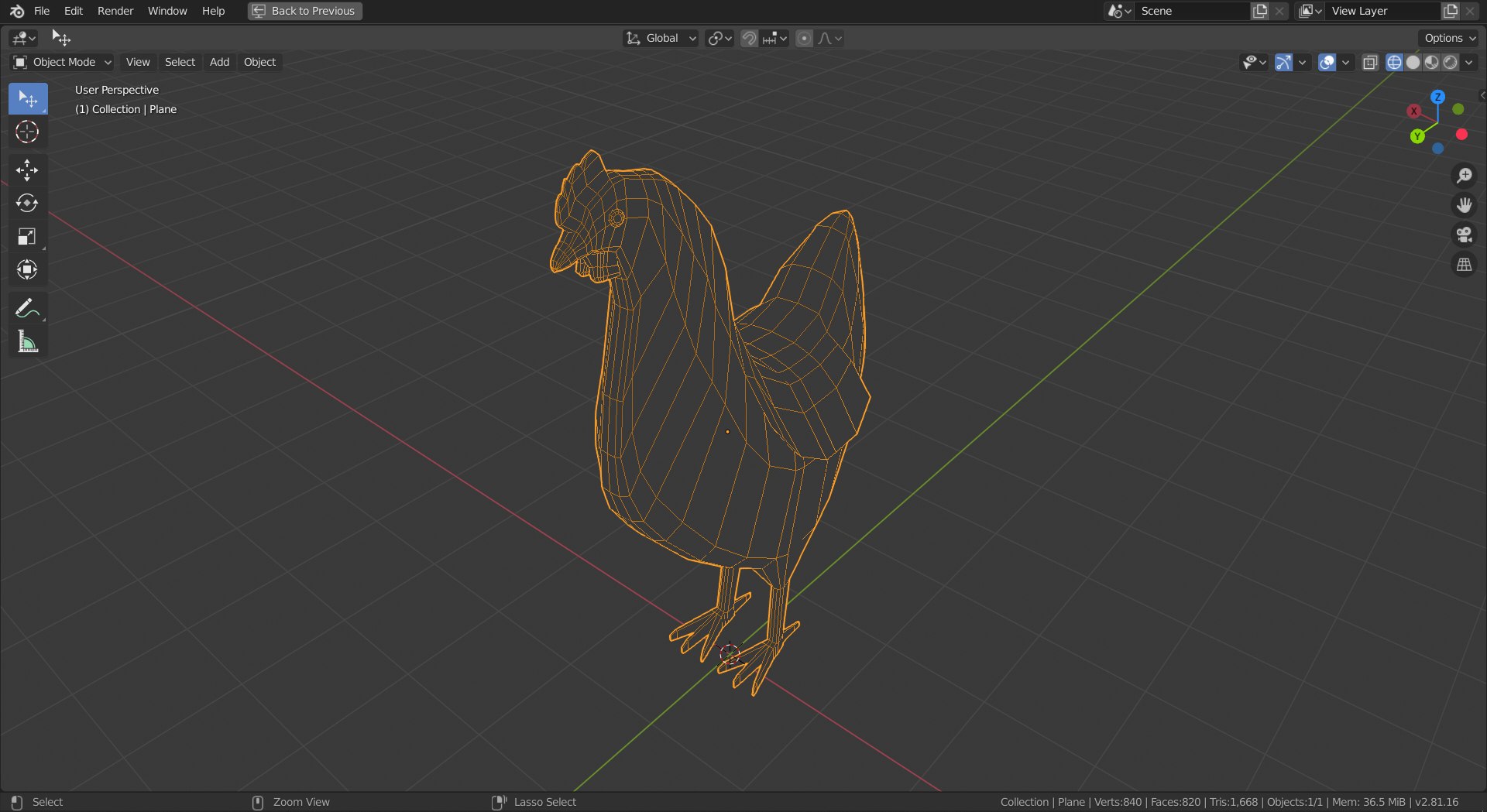Viewport: 1487px width, 812px height.
Task: Click the Zoom View mouse icon in status bar
Action: (258, 802)
